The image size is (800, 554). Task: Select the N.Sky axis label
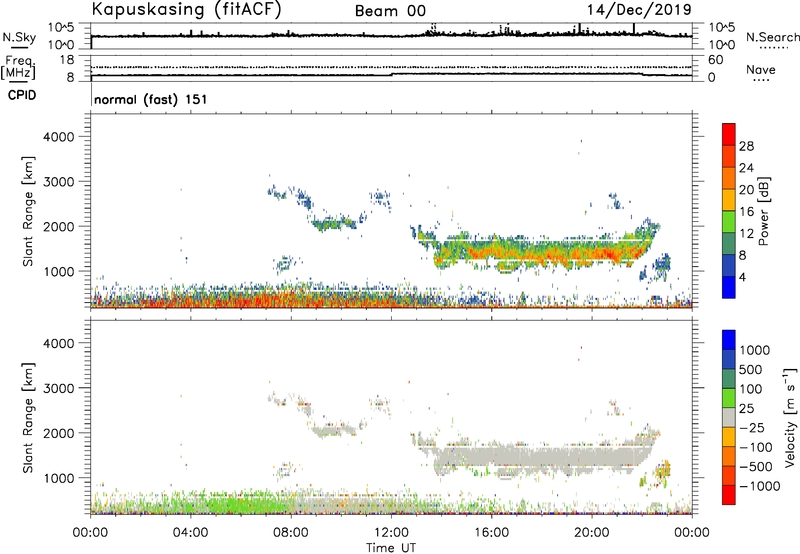(x=19, y=37)
